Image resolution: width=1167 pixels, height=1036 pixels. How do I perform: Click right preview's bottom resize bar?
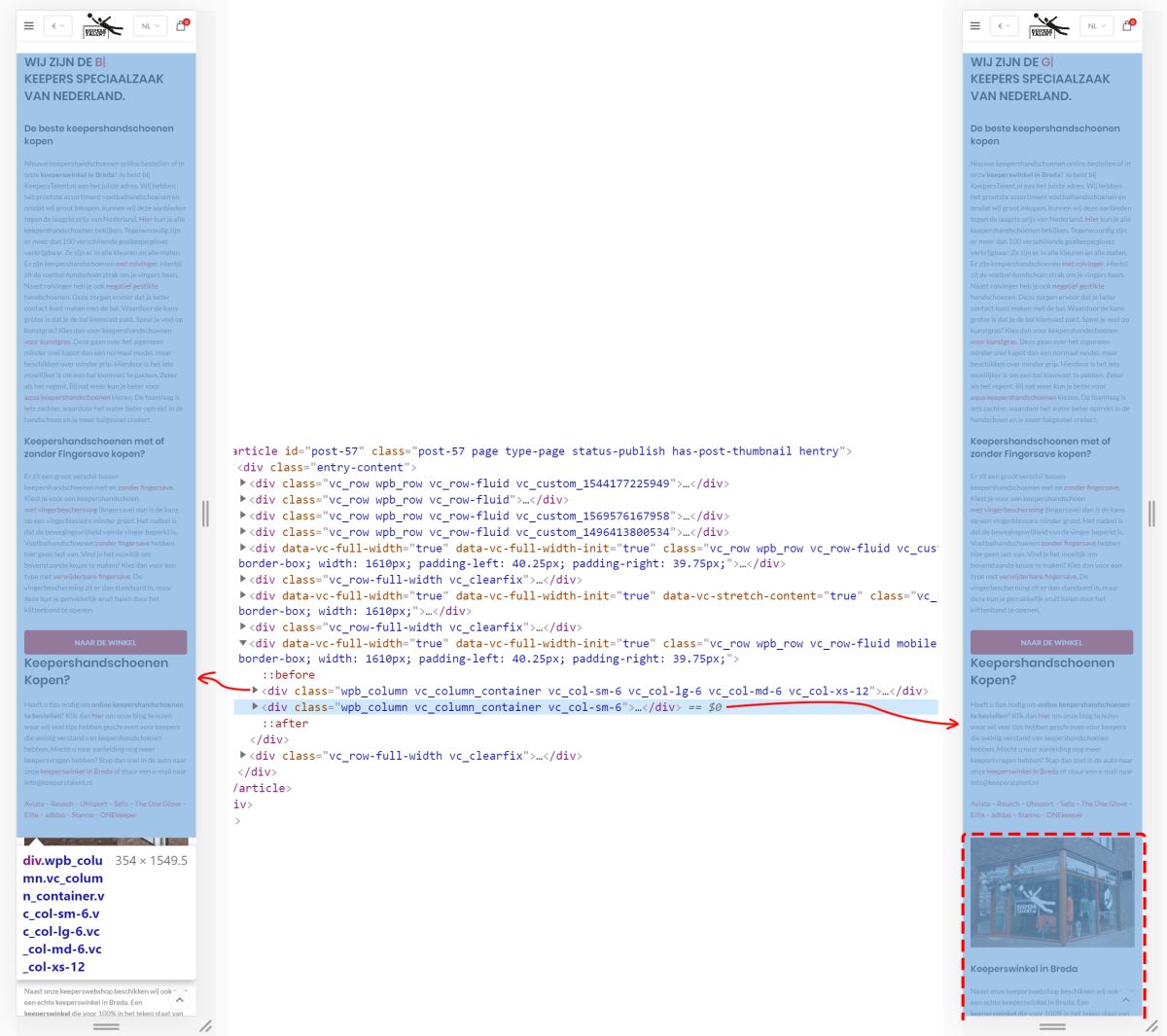(x=1052, y=1026)
